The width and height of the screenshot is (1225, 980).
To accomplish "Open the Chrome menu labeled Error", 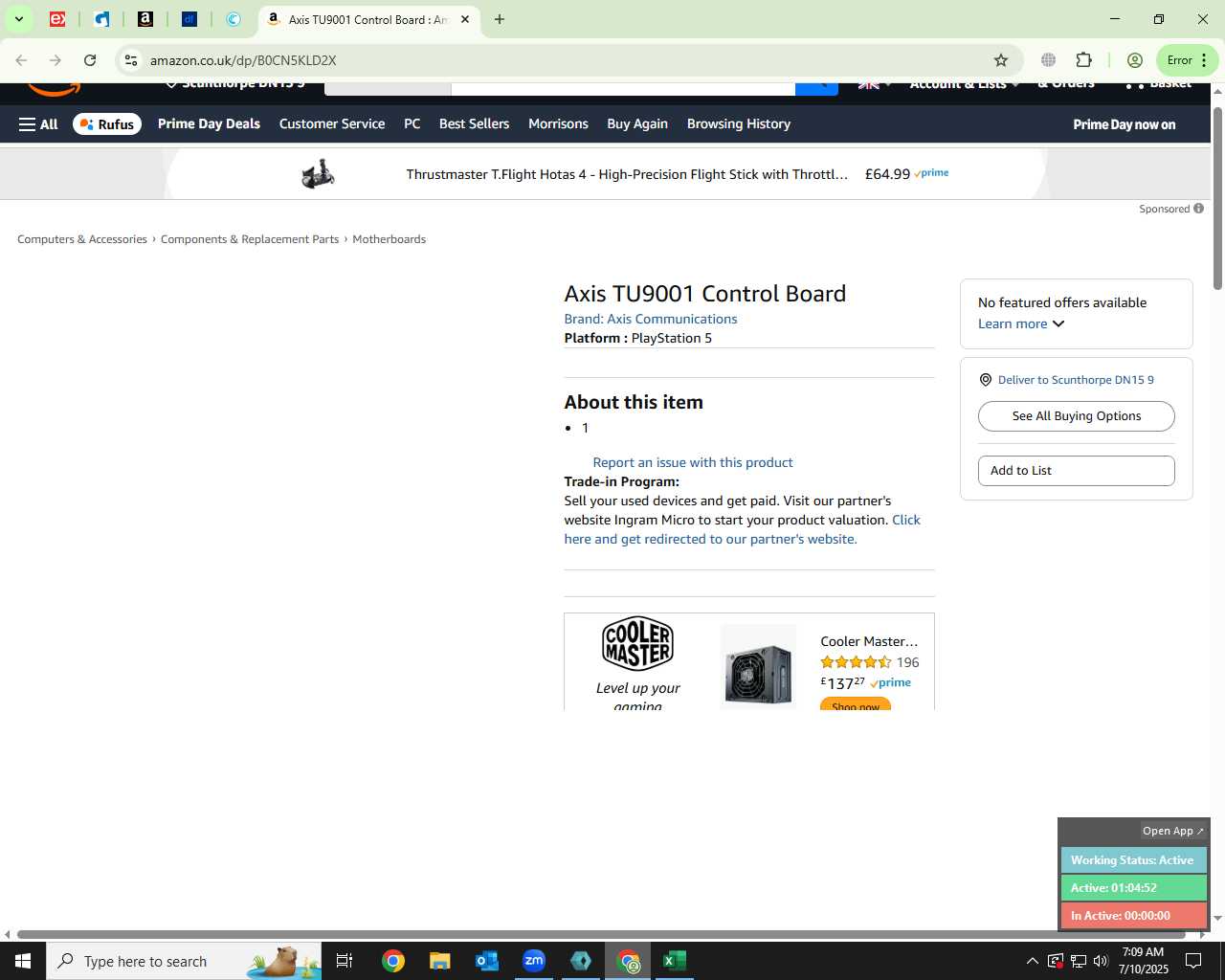I will coord(1188,60).
